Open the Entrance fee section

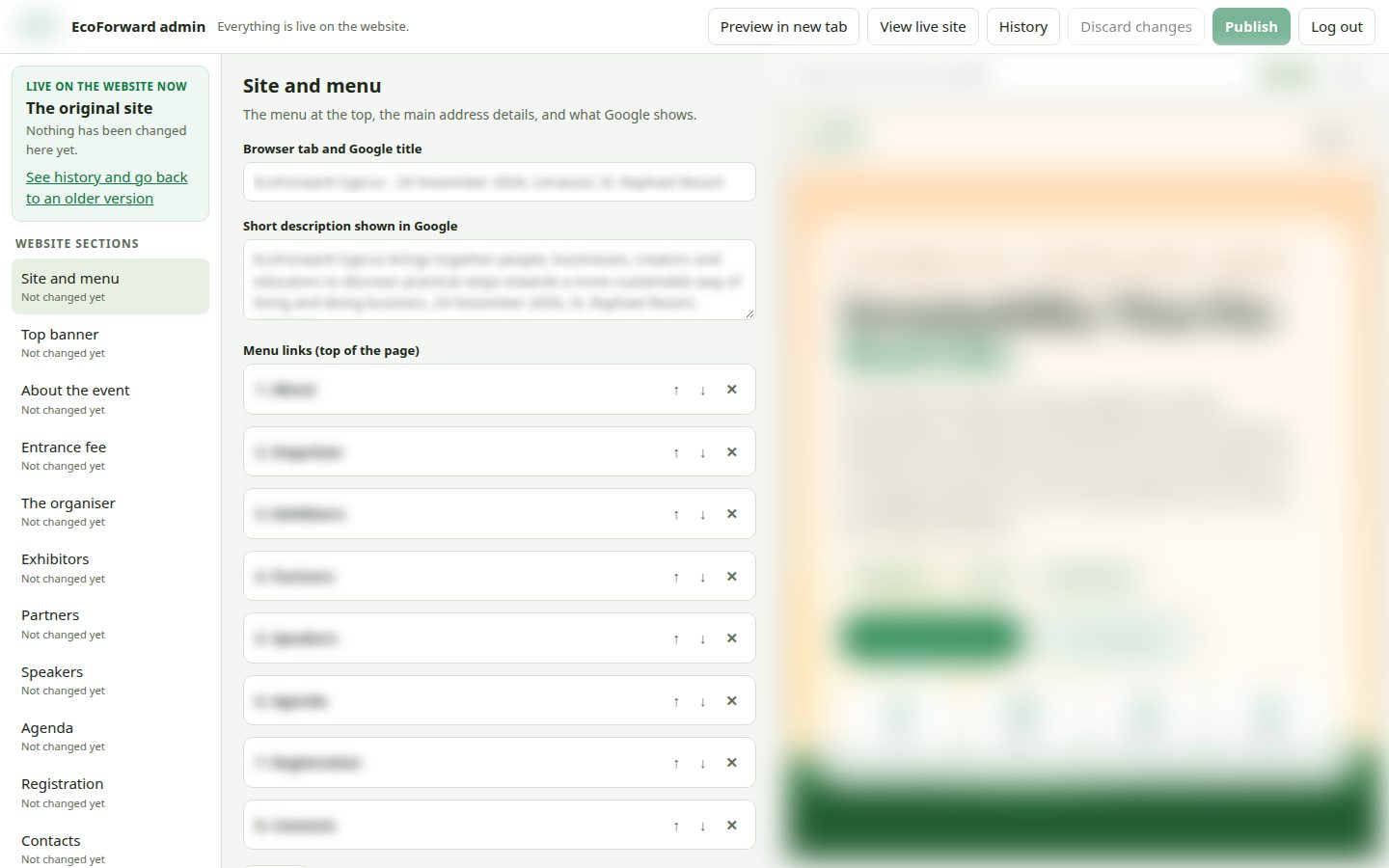click(x=110, y=455)
